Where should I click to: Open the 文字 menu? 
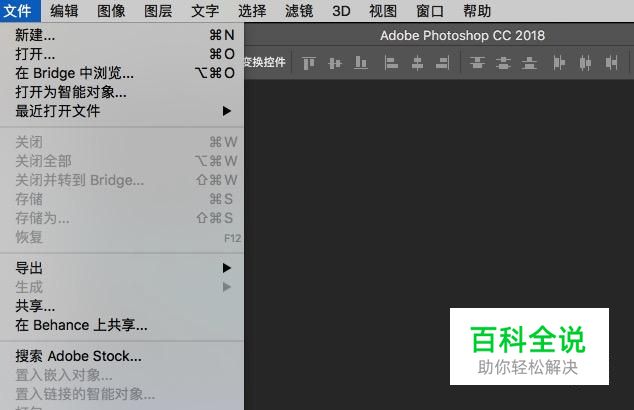205,11
